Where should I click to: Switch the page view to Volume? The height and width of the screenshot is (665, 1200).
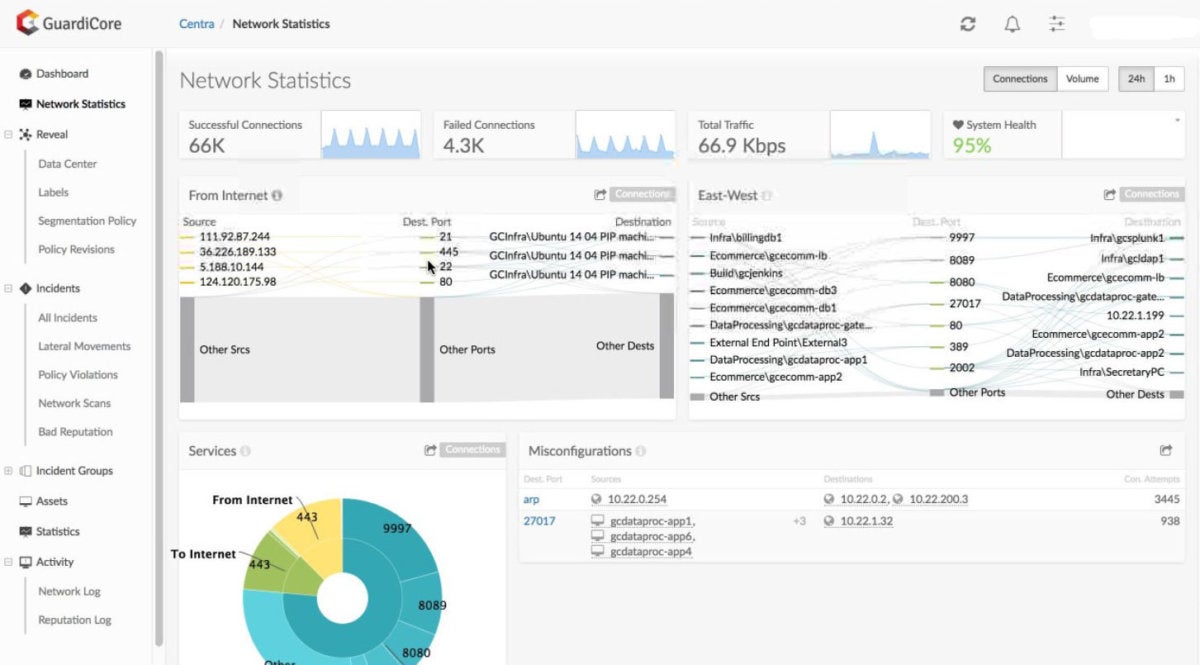(x=1082, y=79)
